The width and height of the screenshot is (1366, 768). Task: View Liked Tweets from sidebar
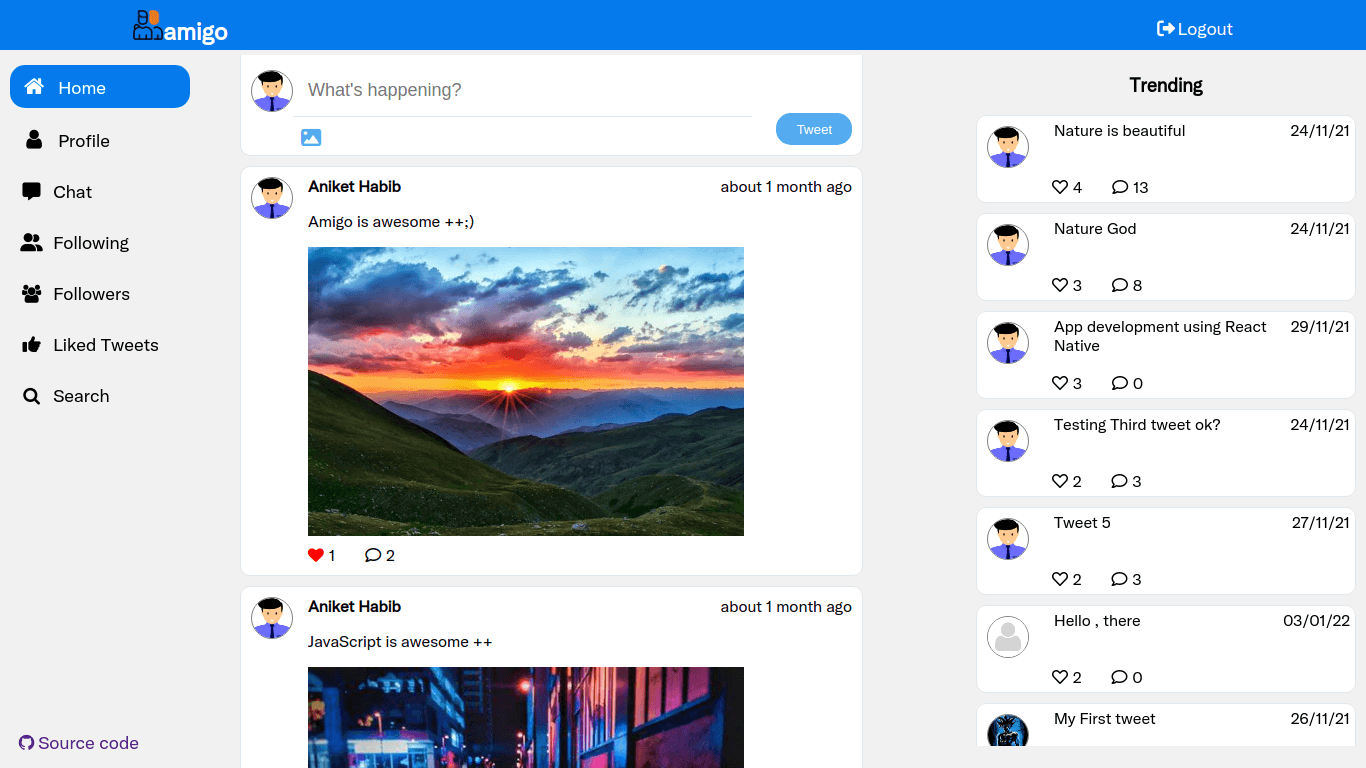pos(105,345)
